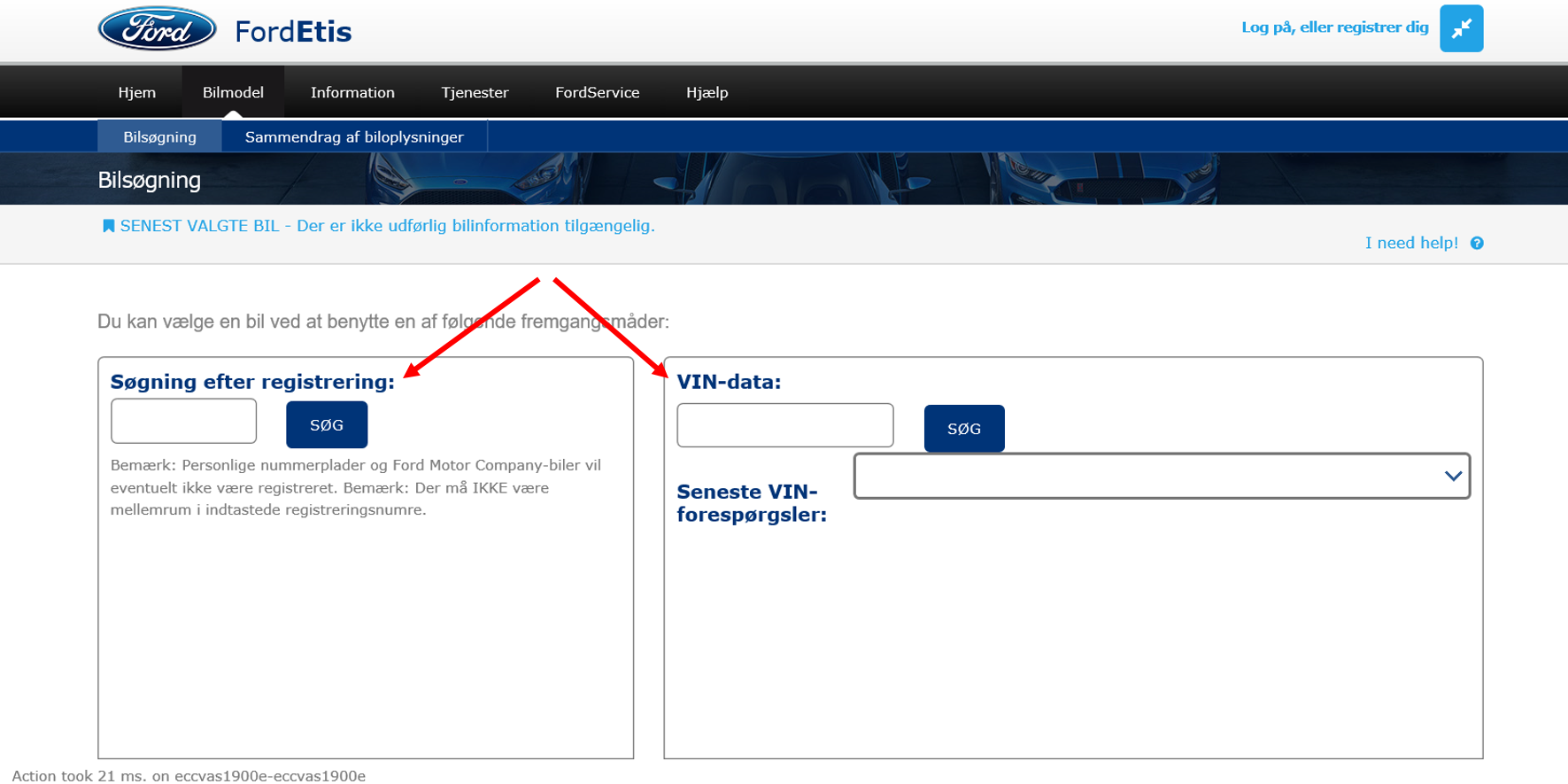Click the help question mark icon
Screen dimensions: 1568x784
pyautogui.click(x=1477, y=243)
